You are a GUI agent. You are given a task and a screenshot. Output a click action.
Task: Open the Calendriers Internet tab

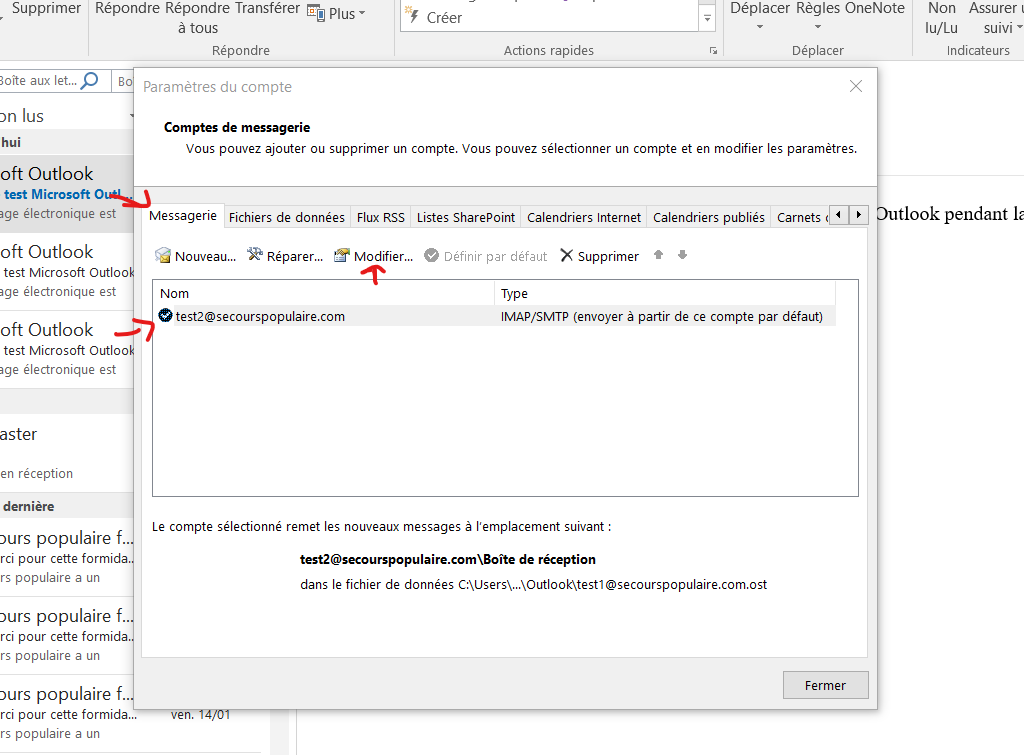tap(584, 217)
